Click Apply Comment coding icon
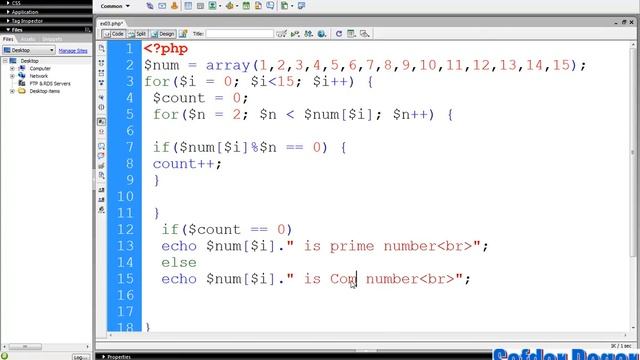 pos(102,146)
